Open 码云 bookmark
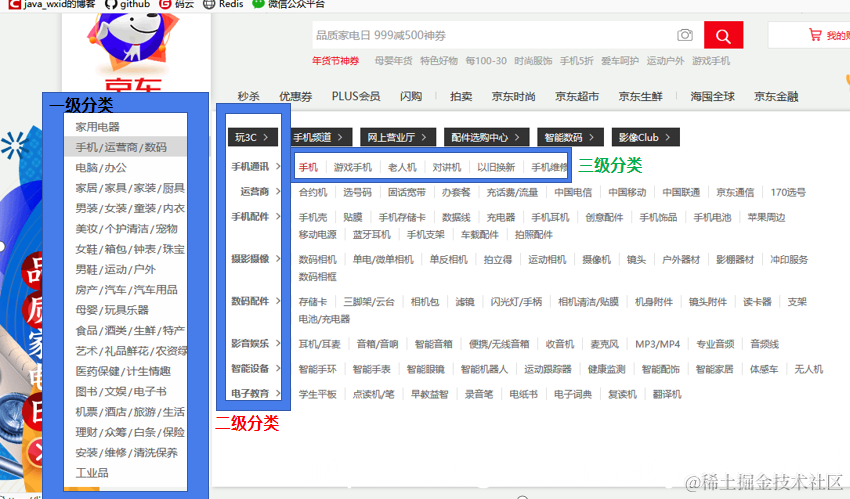This screenshot has width=850, height=499. click(x=177, y=4)
